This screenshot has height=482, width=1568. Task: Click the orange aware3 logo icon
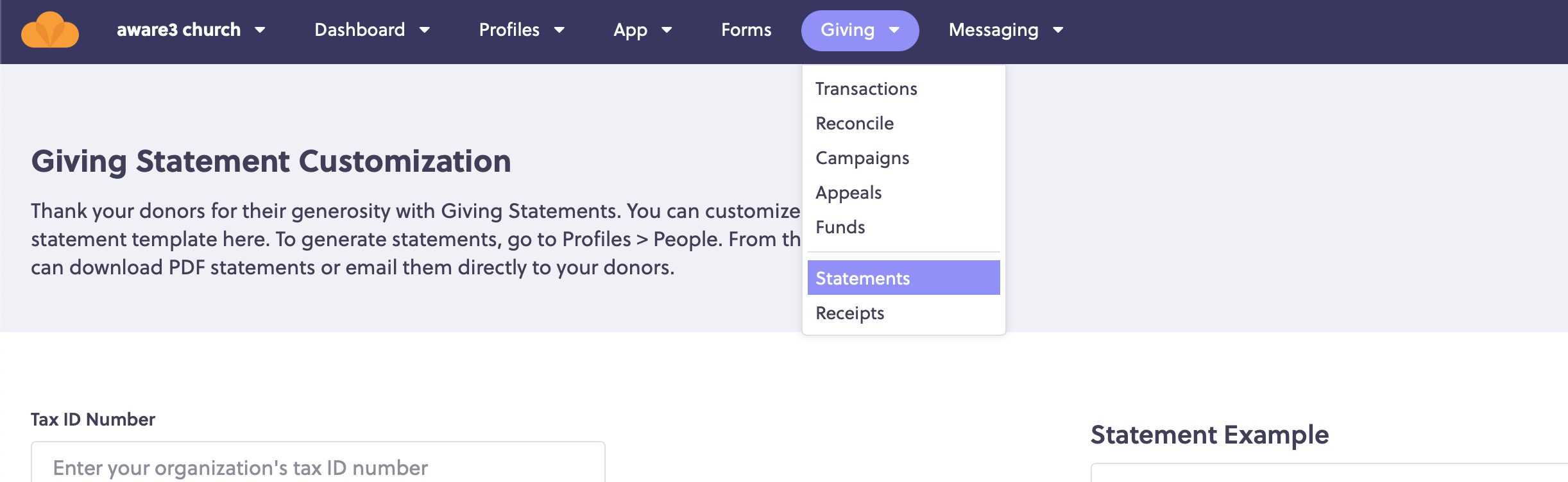click(50, 30)
